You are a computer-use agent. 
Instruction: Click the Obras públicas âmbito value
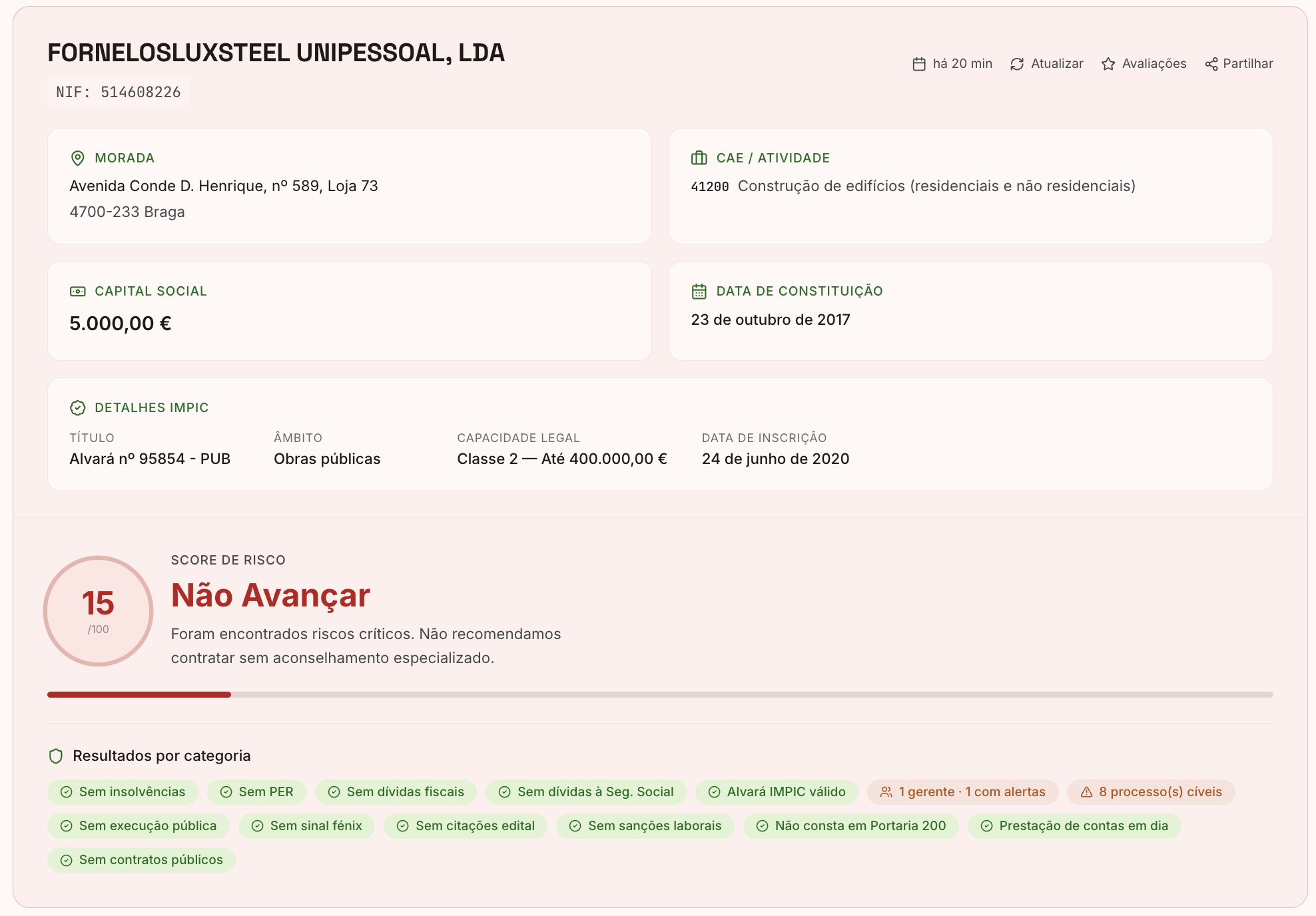327,459
